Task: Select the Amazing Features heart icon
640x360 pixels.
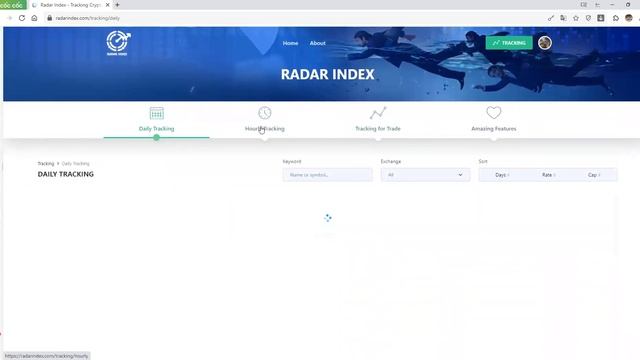Action: tap(493, 113)
